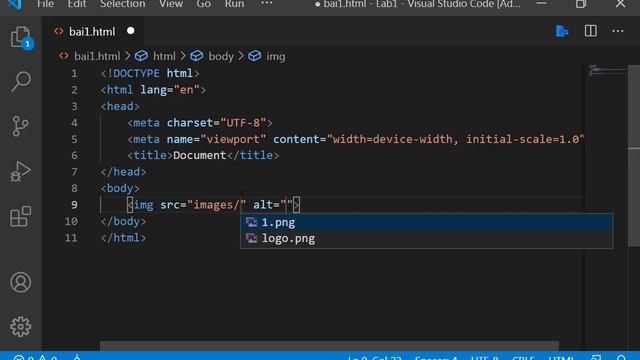
Task: Click the lang="en" attribute text
Action: tap(170, 90)
